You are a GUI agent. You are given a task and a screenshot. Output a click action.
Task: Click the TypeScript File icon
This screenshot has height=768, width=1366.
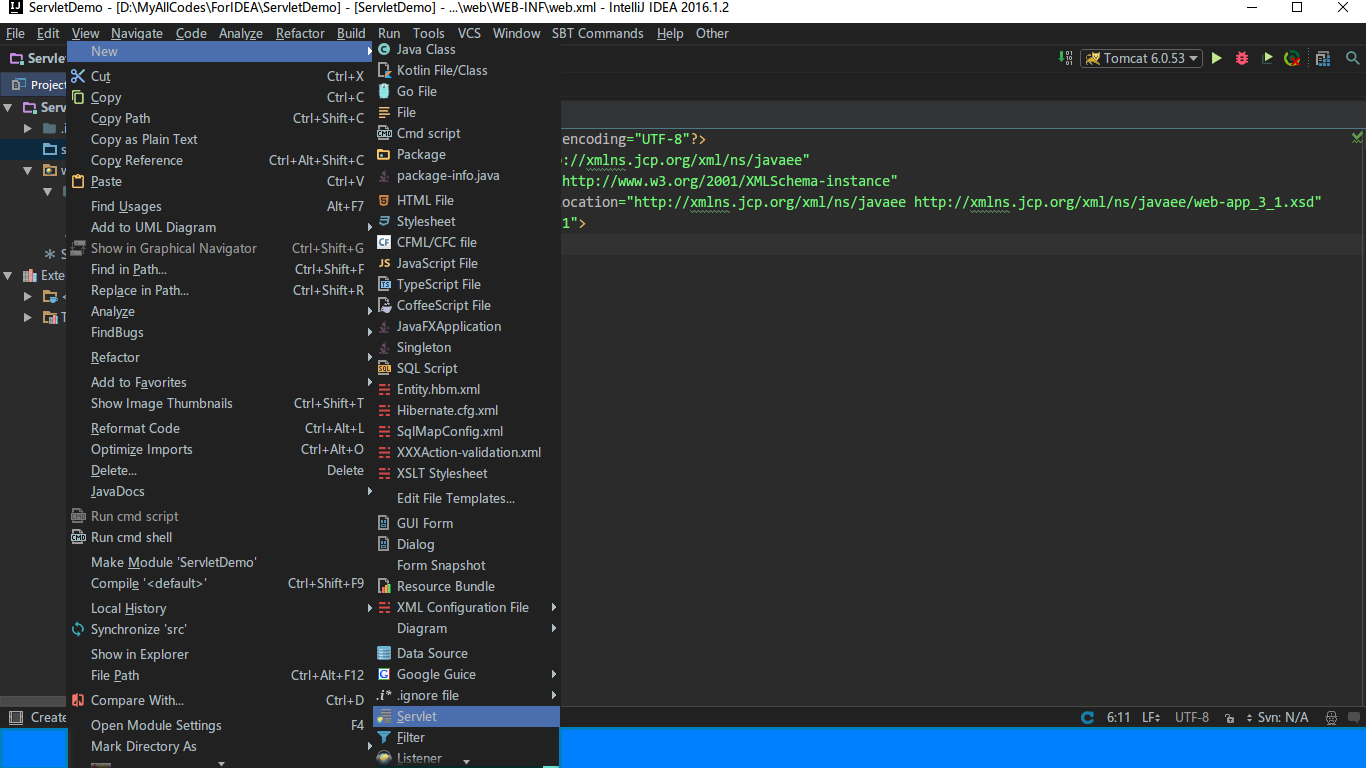coord(384,284)
